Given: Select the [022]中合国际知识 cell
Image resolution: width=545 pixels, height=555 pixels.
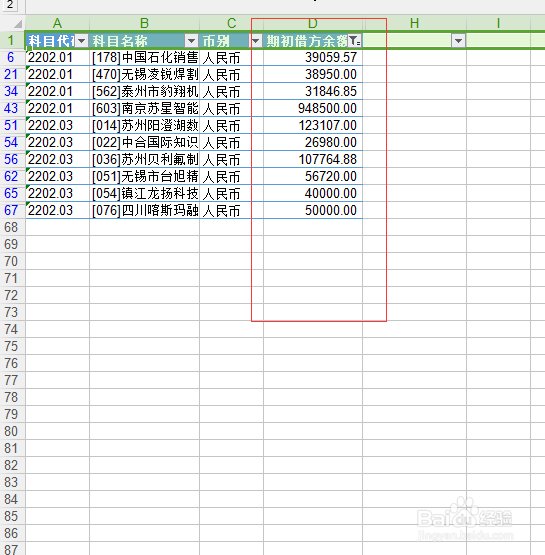Looking at the screenshot, I should tap(144, 142).
